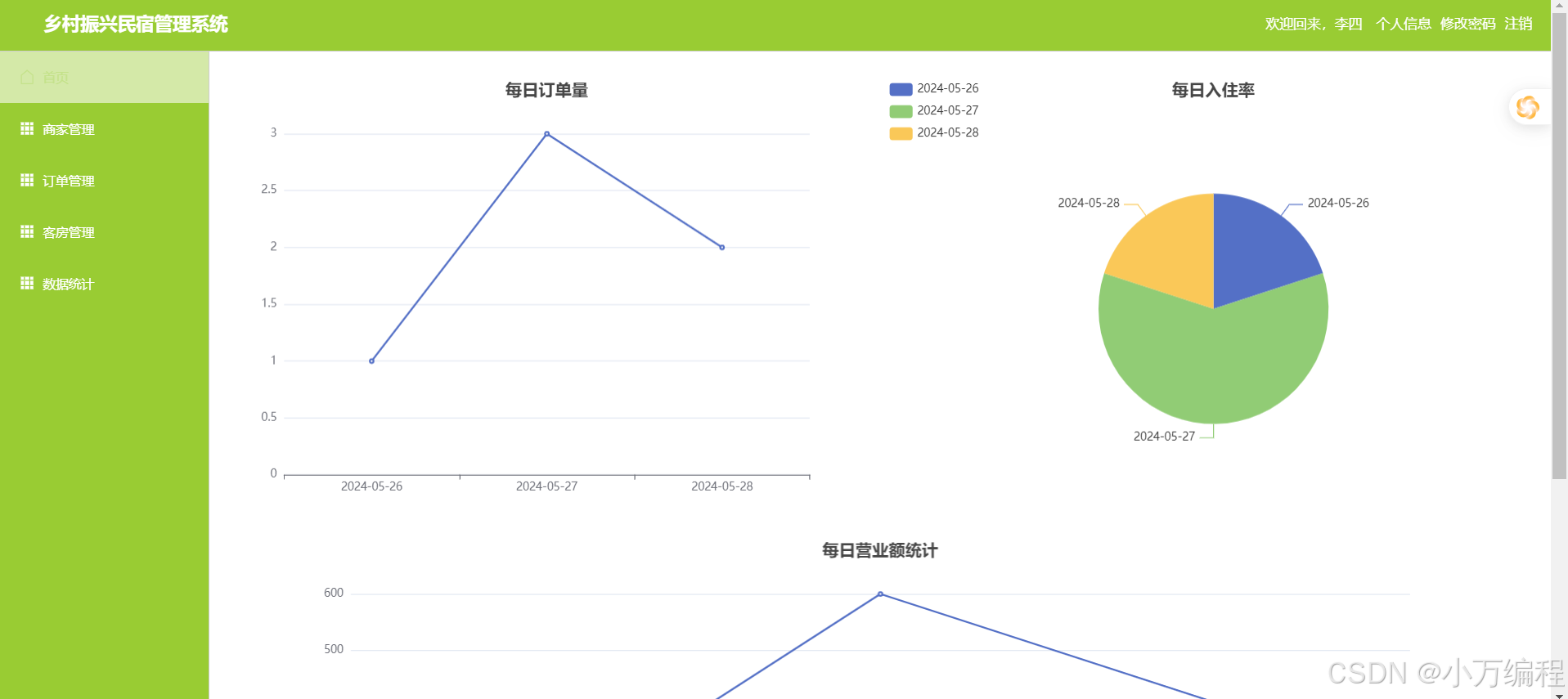Click the grid icon beside 商家管理
The width and height of the screenshot is (1568, 699).
point(27,128)
